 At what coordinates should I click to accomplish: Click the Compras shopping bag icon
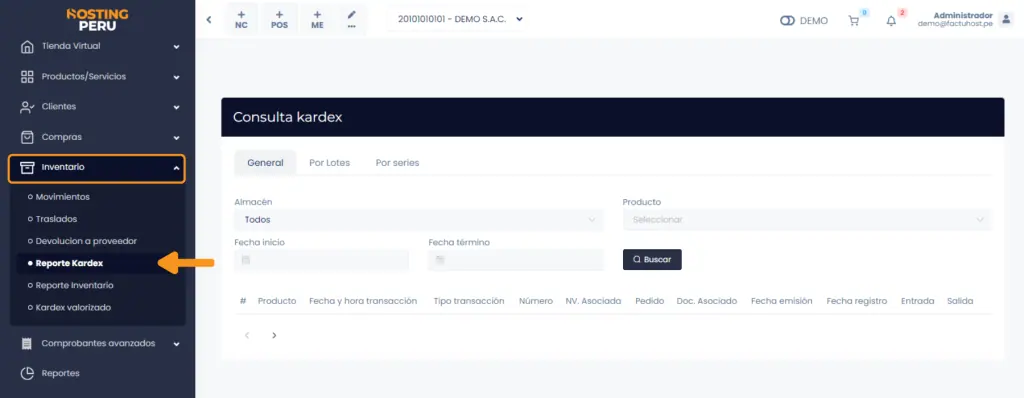coord(27,137)
